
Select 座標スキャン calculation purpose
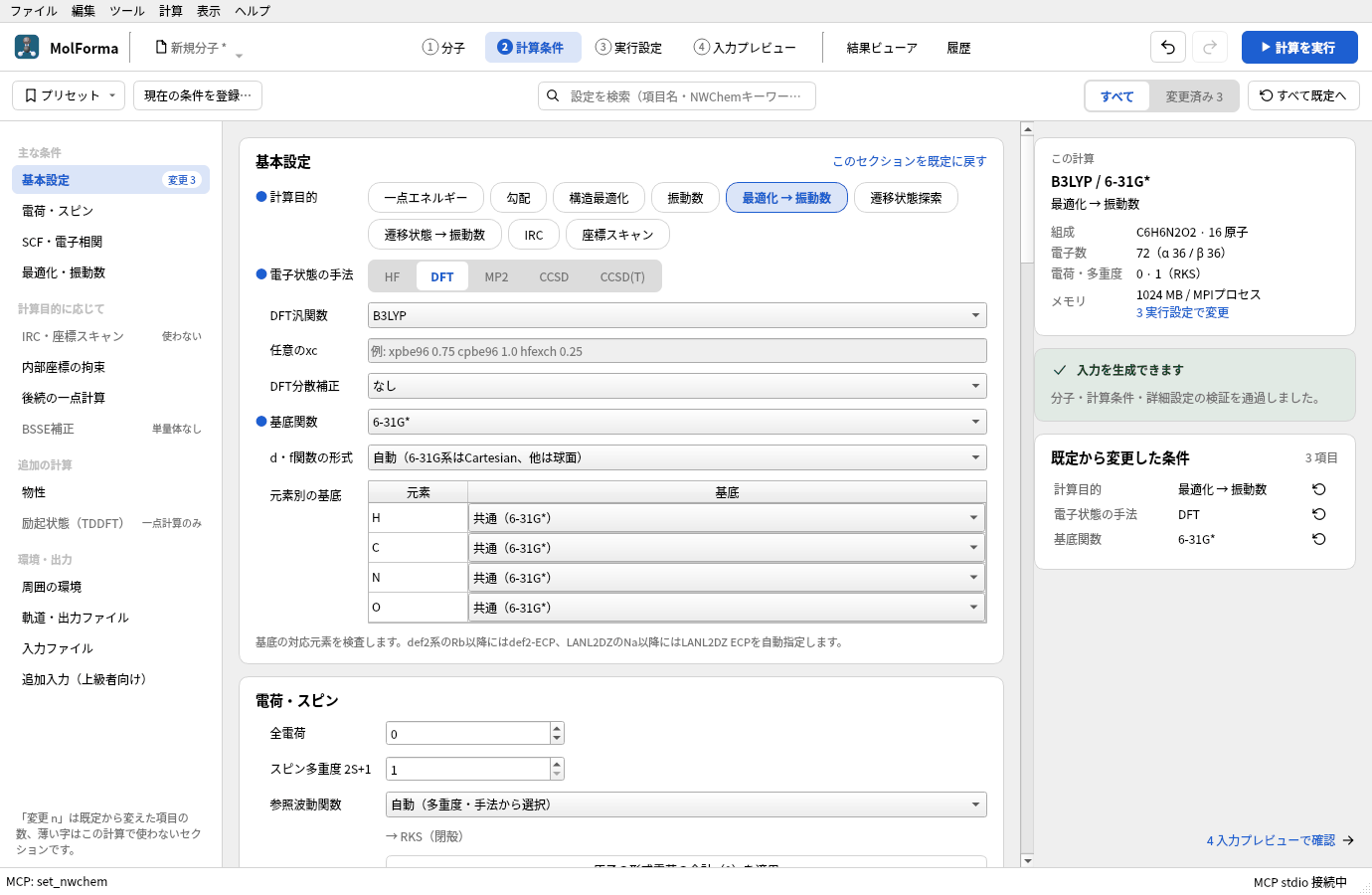point(617,235)
